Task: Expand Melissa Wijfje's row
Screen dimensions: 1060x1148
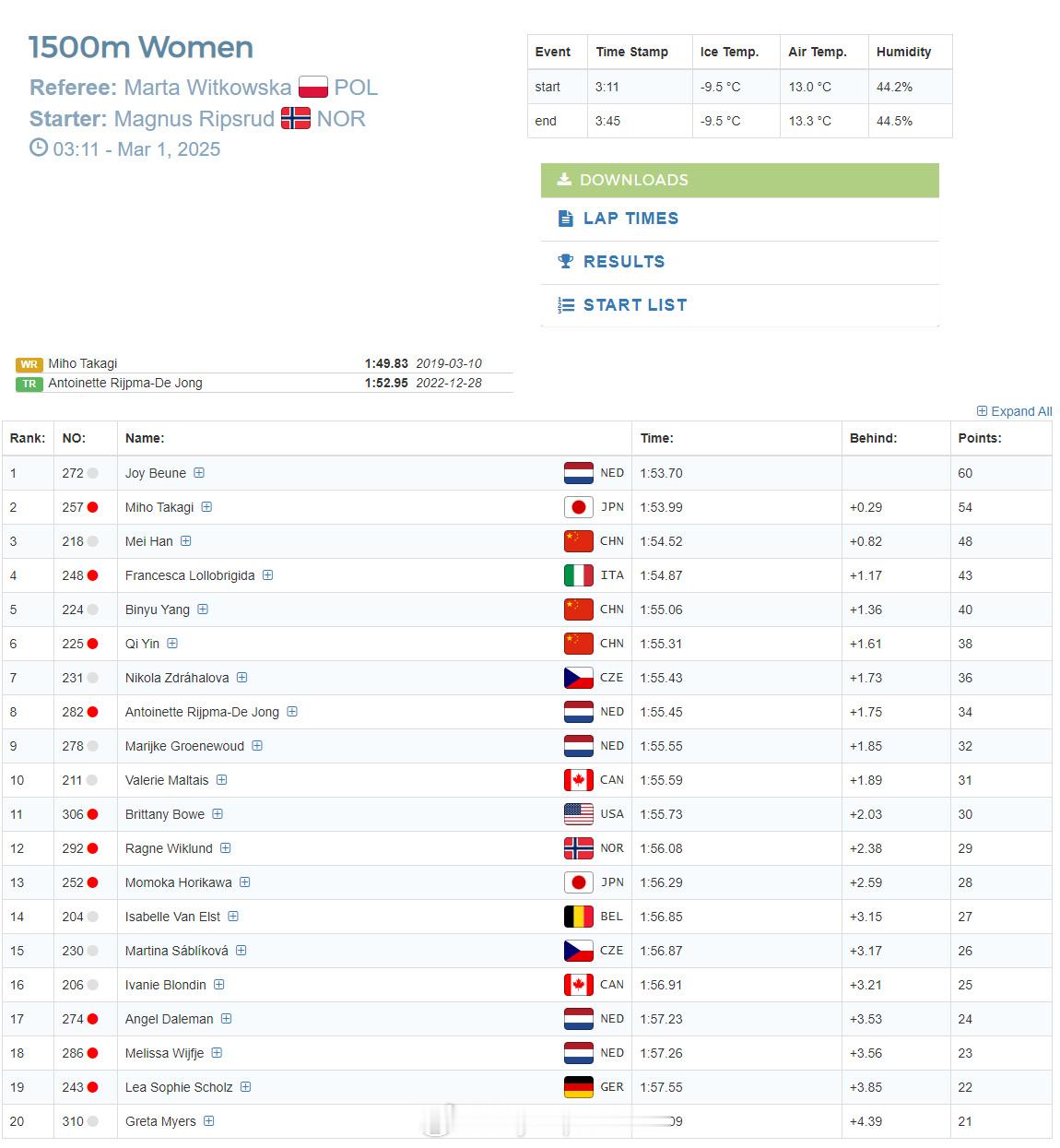Action: point(217,1053)
